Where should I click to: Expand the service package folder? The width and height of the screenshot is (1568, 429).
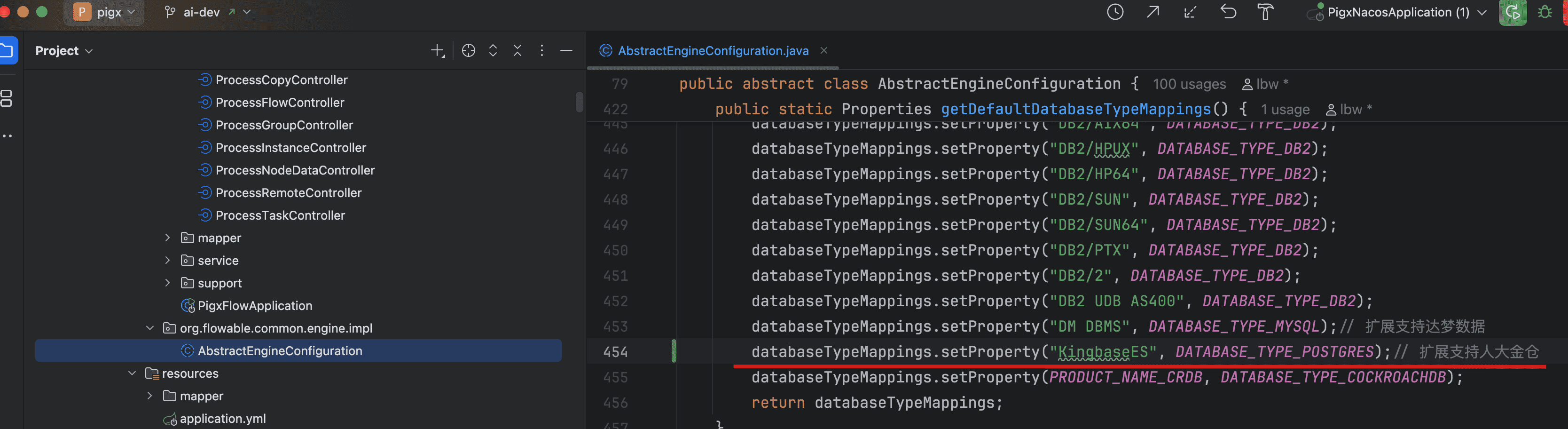coord(167,260)
